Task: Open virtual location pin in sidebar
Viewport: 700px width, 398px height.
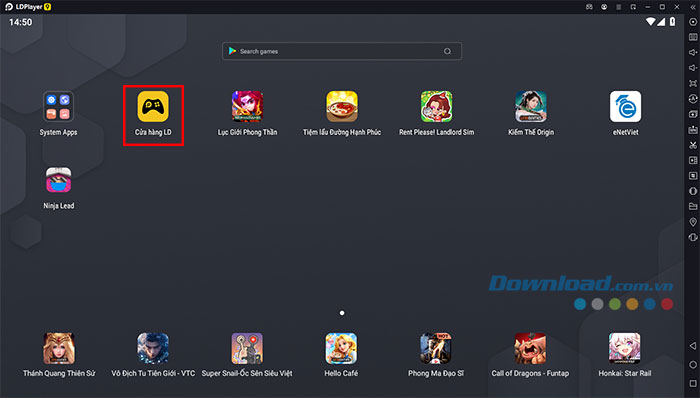Action: [693, 222]
